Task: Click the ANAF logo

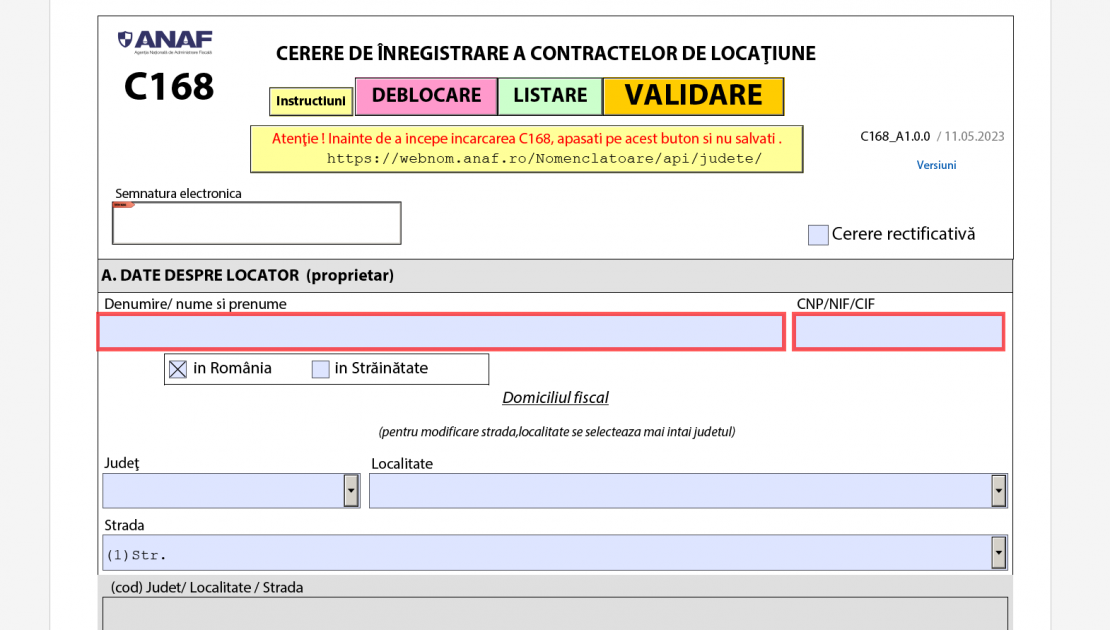Action: pos(166,42)
